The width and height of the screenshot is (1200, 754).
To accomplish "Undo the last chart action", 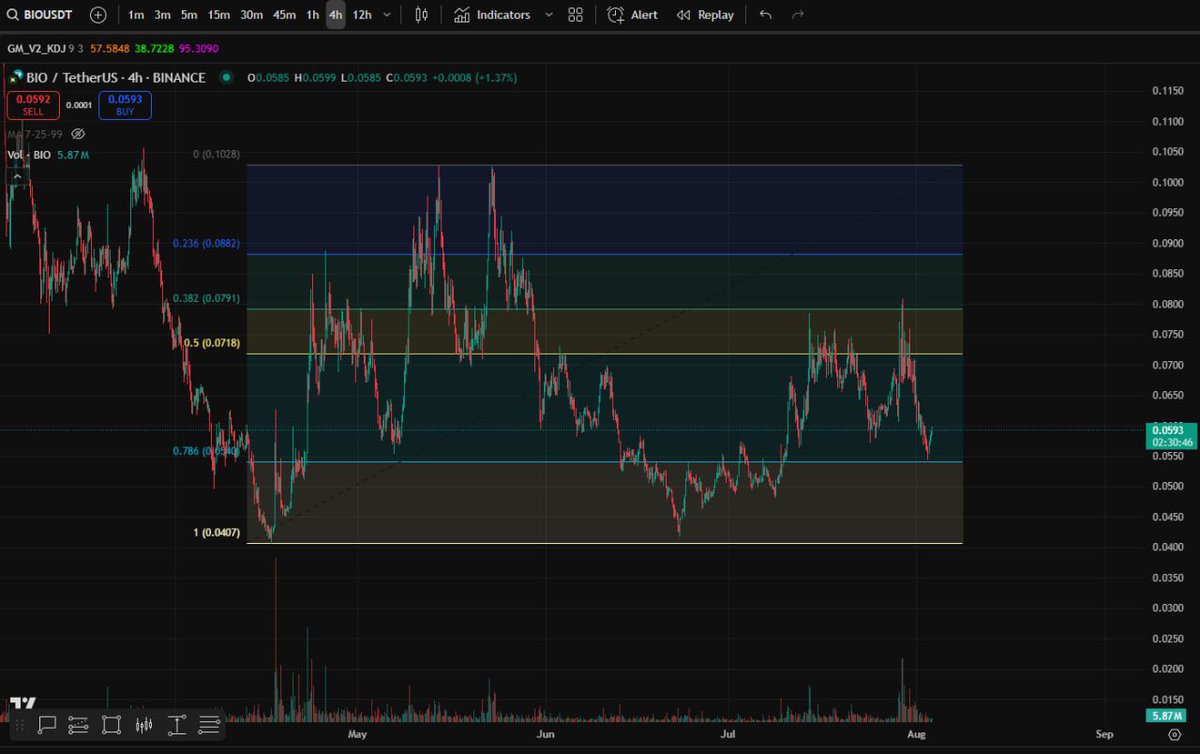I will [x=765, y=15].
